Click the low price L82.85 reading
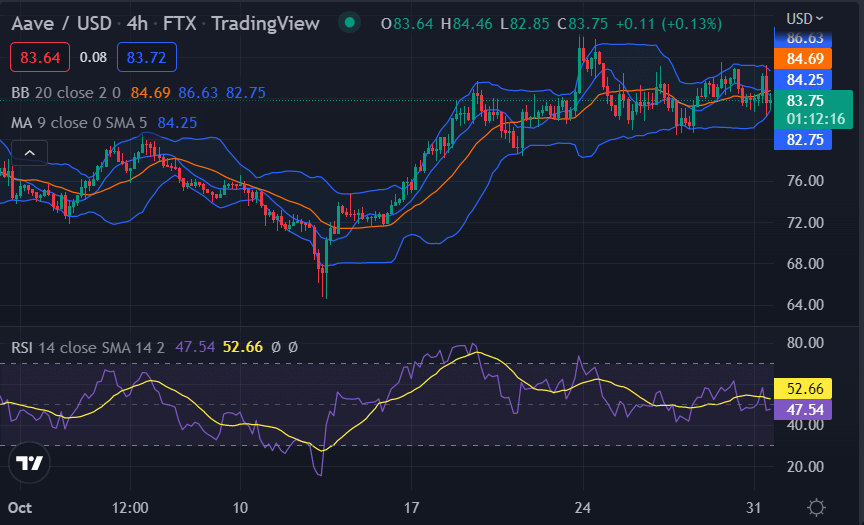The image size is (864, 525). (525, 24)
